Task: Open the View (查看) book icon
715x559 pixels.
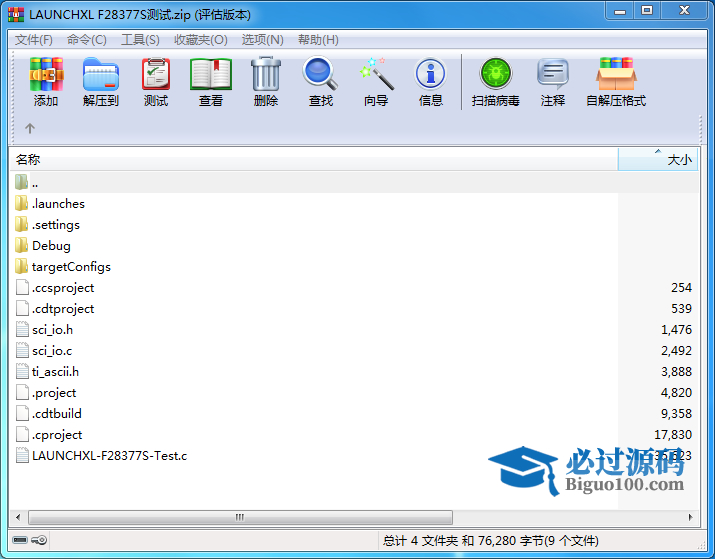Action: click(211, 74)
